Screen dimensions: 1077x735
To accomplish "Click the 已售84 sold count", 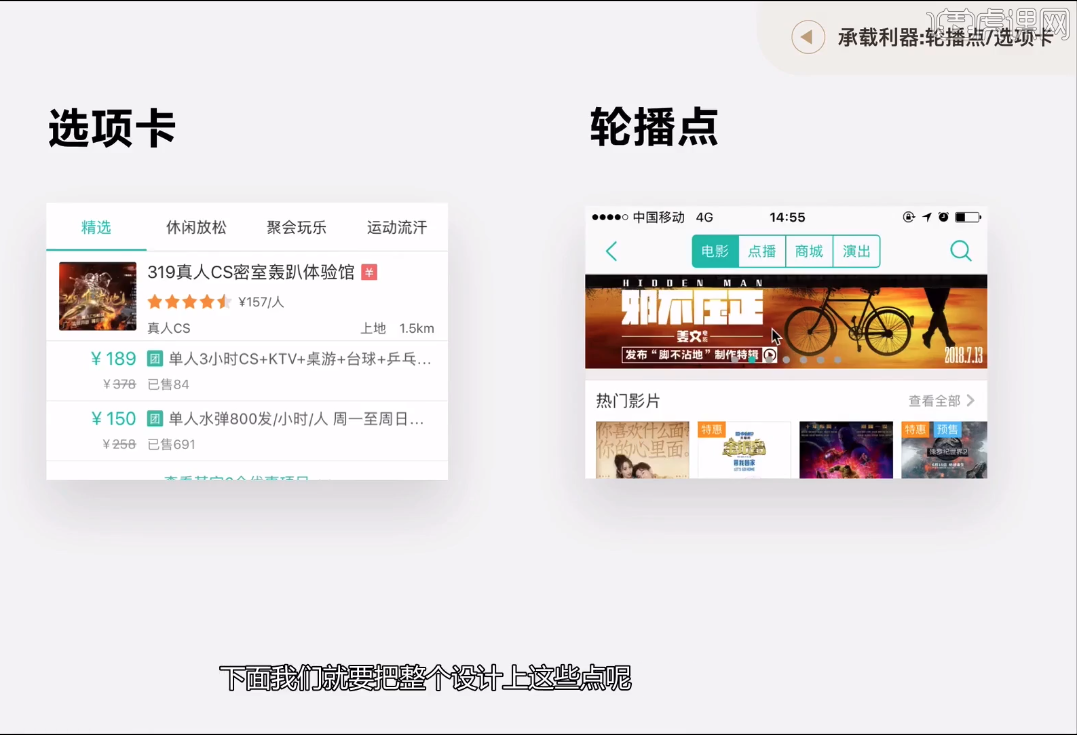I will pos(168,384).
